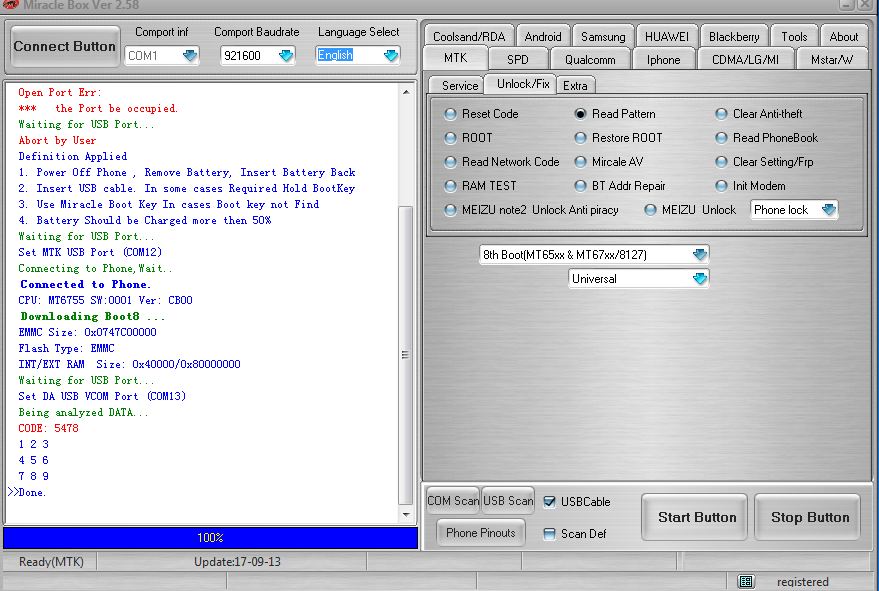Switch to the Samsung tab
Image resolution: width=879 pixels, height=591 pixels.
603,36
